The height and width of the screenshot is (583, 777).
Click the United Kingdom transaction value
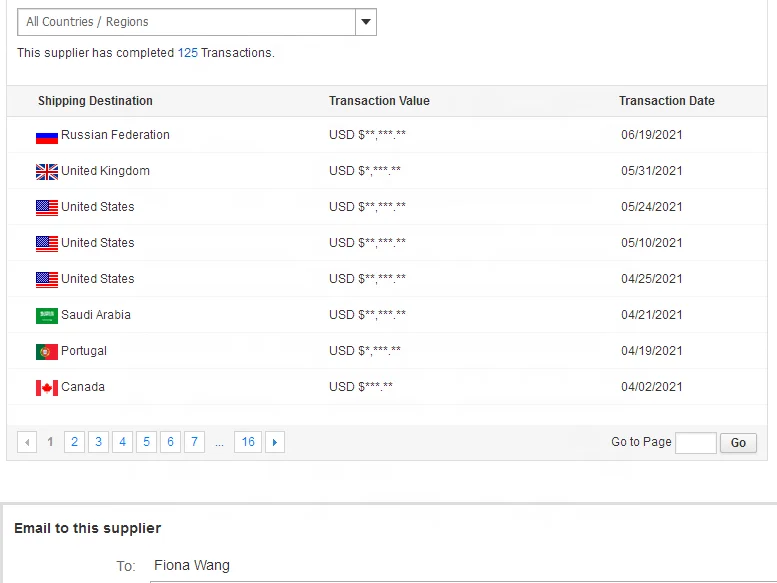point(365,171)
